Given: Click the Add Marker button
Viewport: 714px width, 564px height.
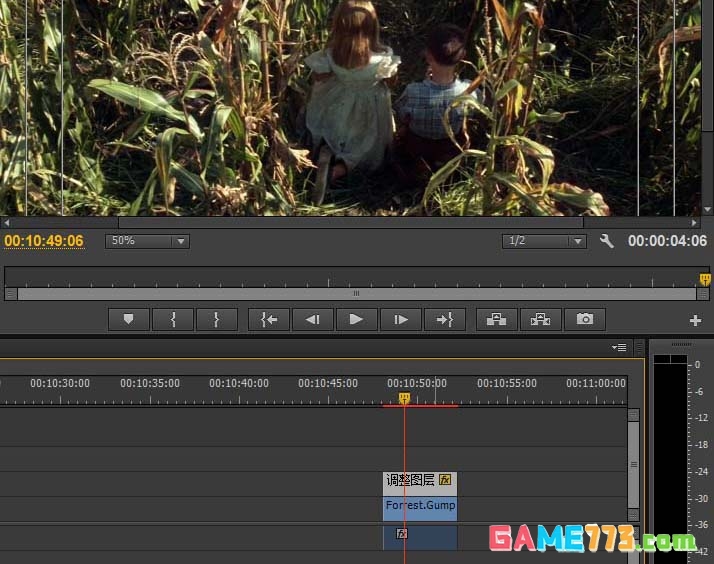Looking at the screenshot, I should click(129, 319).
